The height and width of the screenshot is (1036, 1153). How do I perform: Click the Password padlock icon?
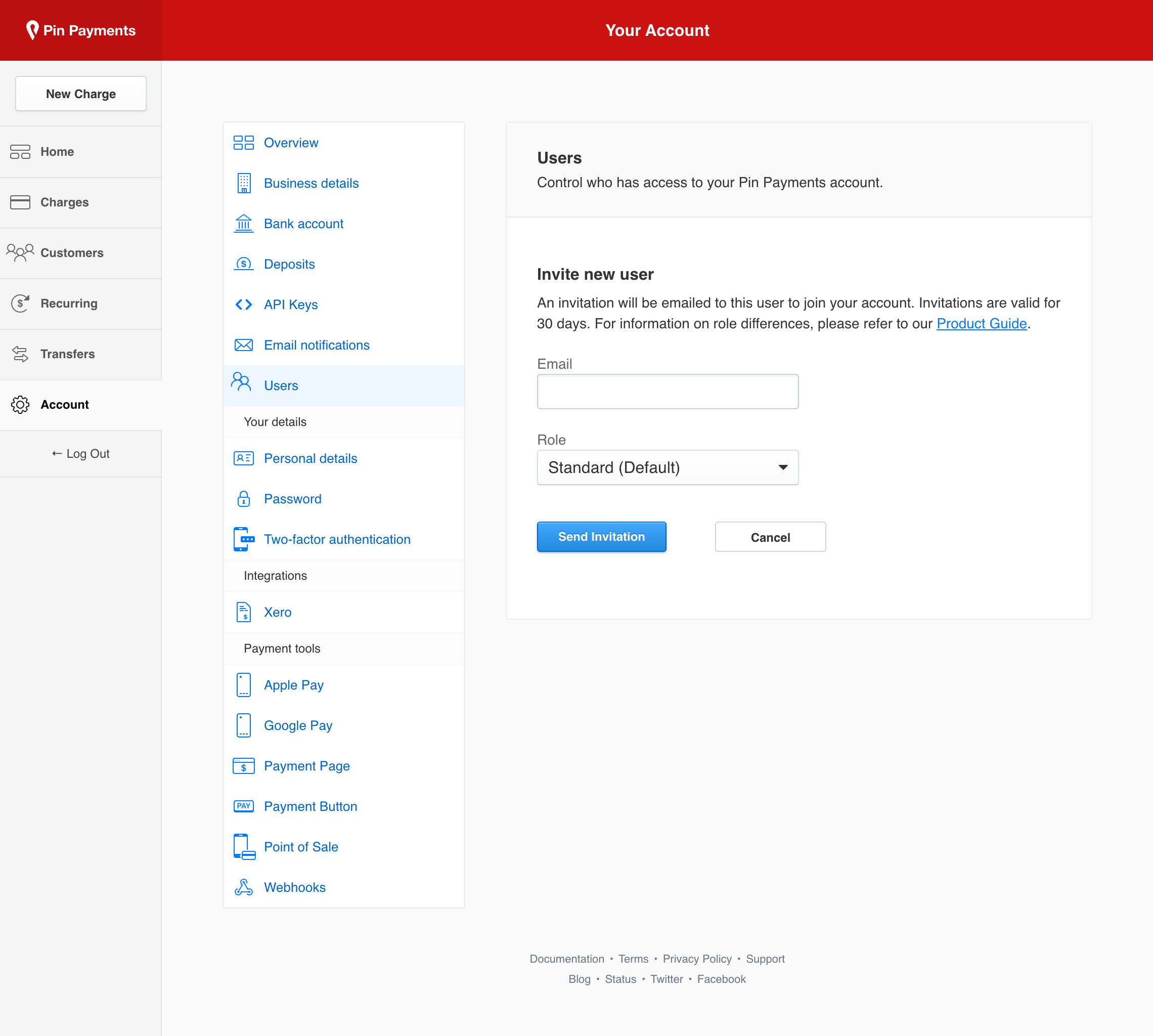[x=244, y=499]
